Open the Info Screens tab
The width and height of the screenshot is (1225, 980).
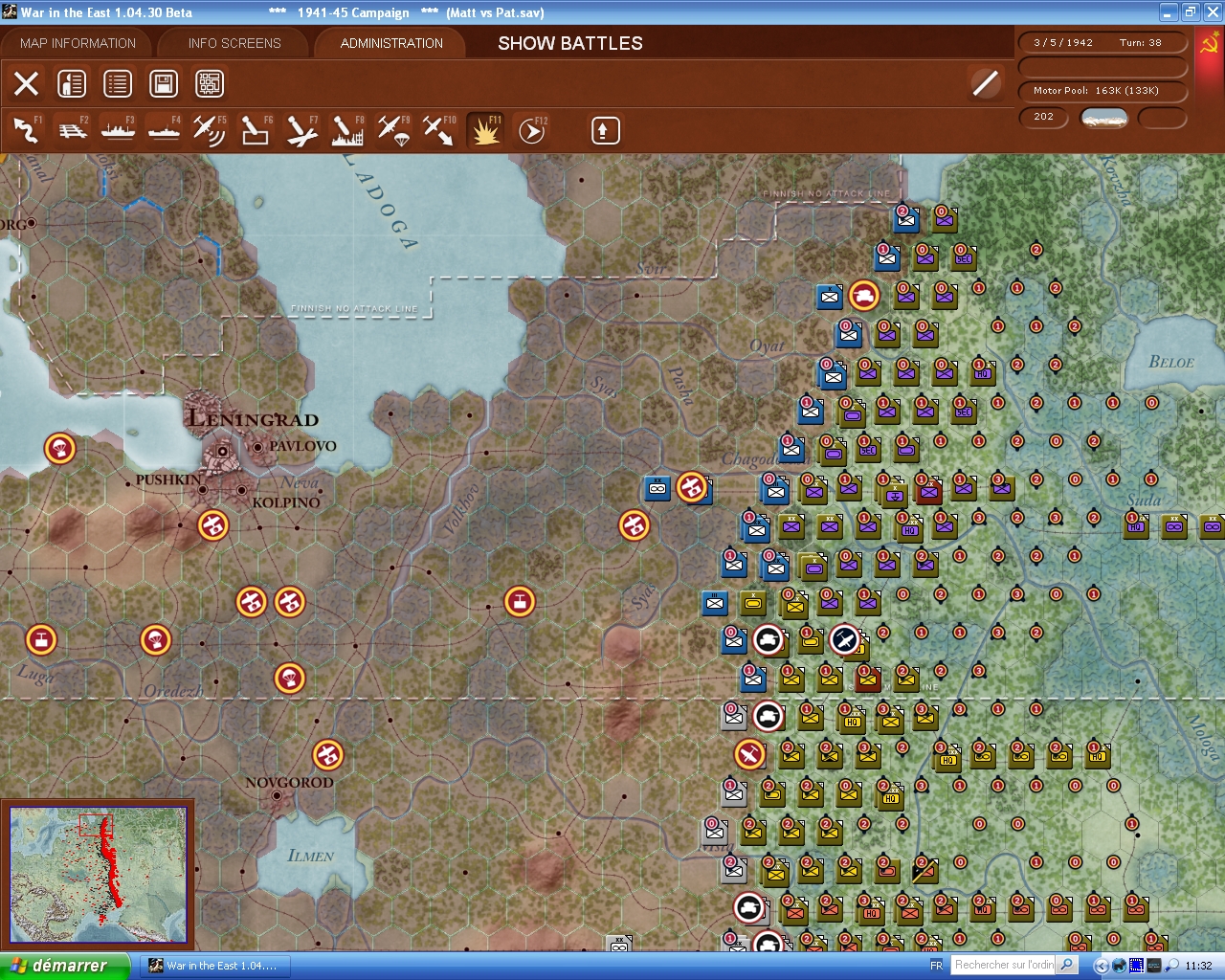(234, 43)
